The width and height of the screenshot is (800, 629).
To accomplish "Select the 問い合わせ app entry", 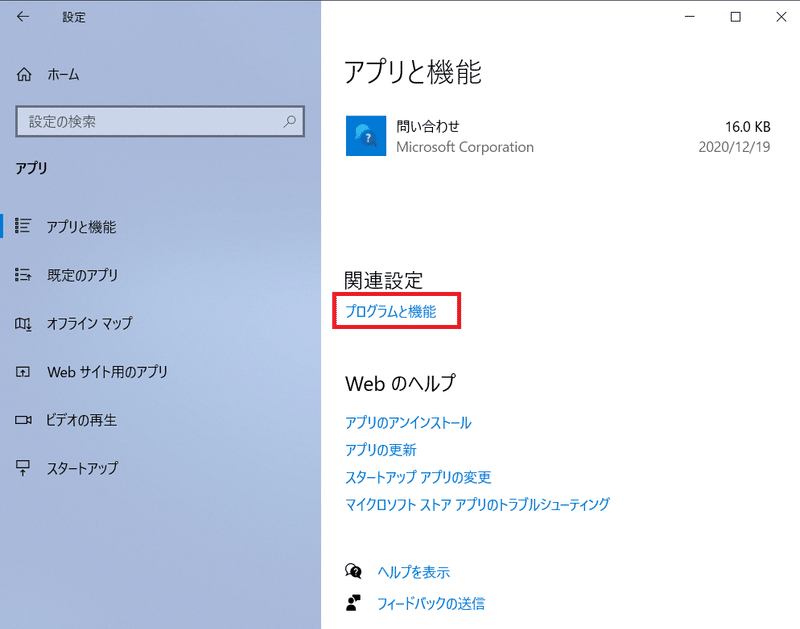I will tap(450, 136).
